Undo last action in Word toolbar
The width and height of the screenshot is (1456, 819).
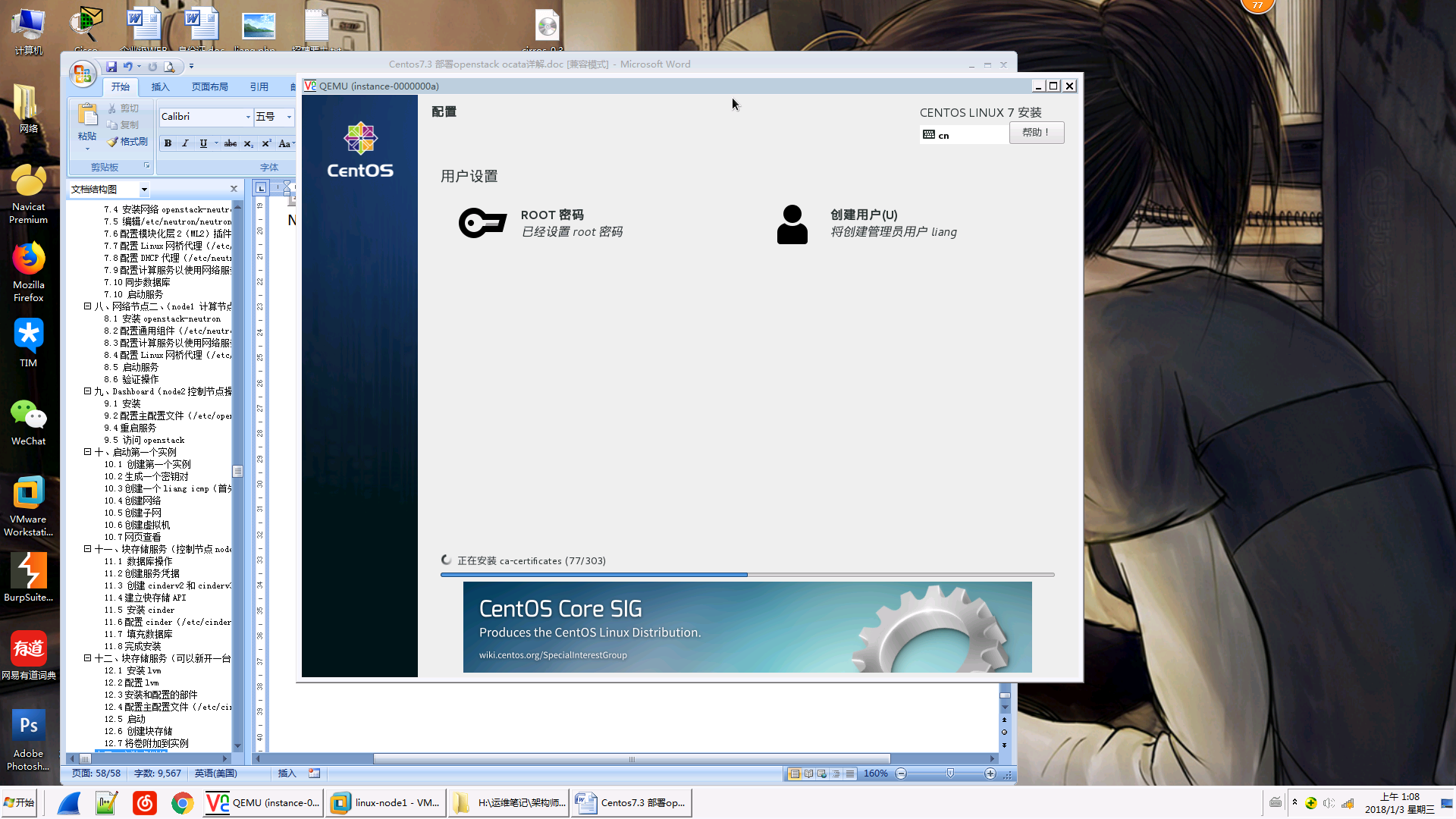pos(127,67)
